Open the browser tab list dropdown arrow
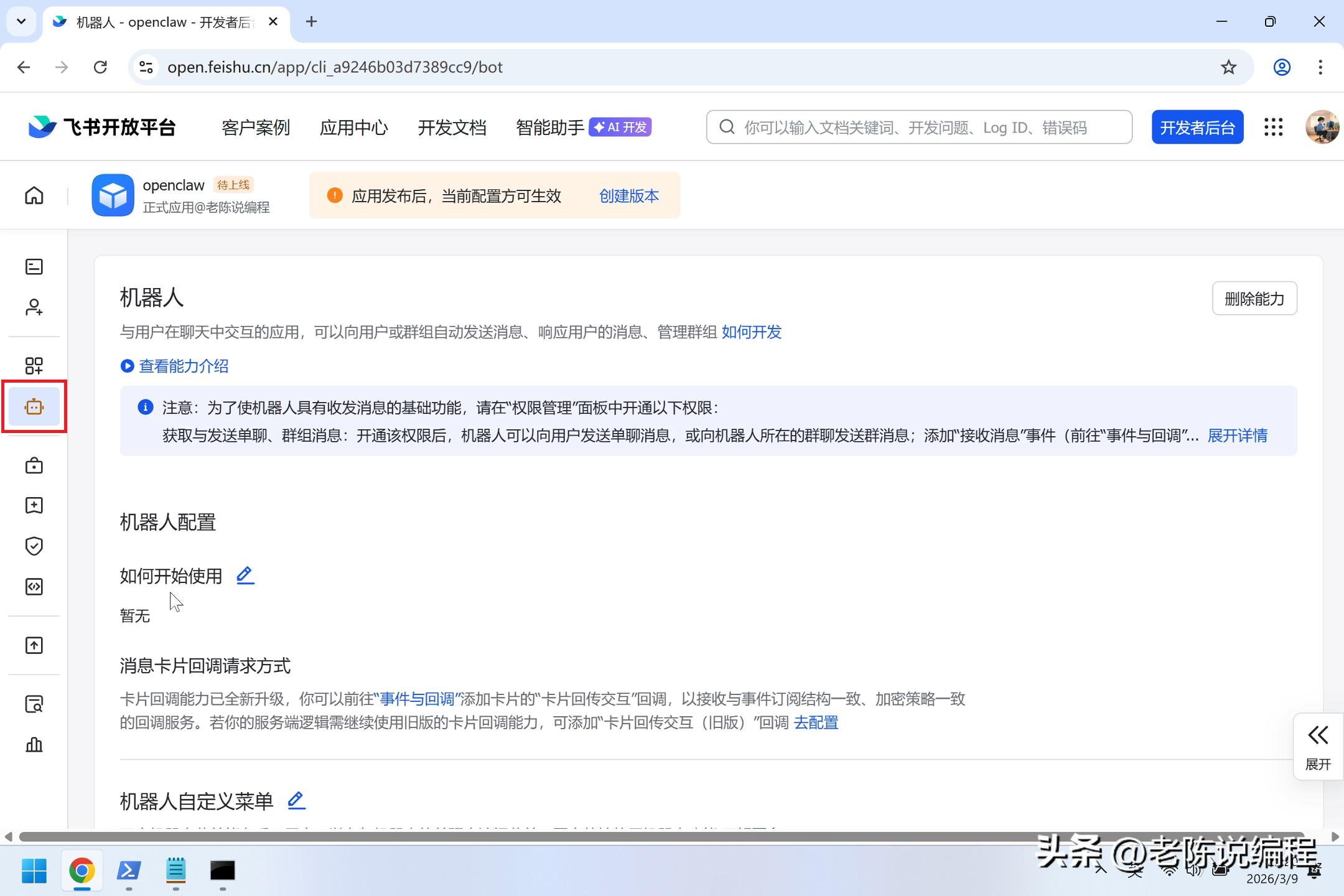The image size is (1344, 896). tap(21, 22)
